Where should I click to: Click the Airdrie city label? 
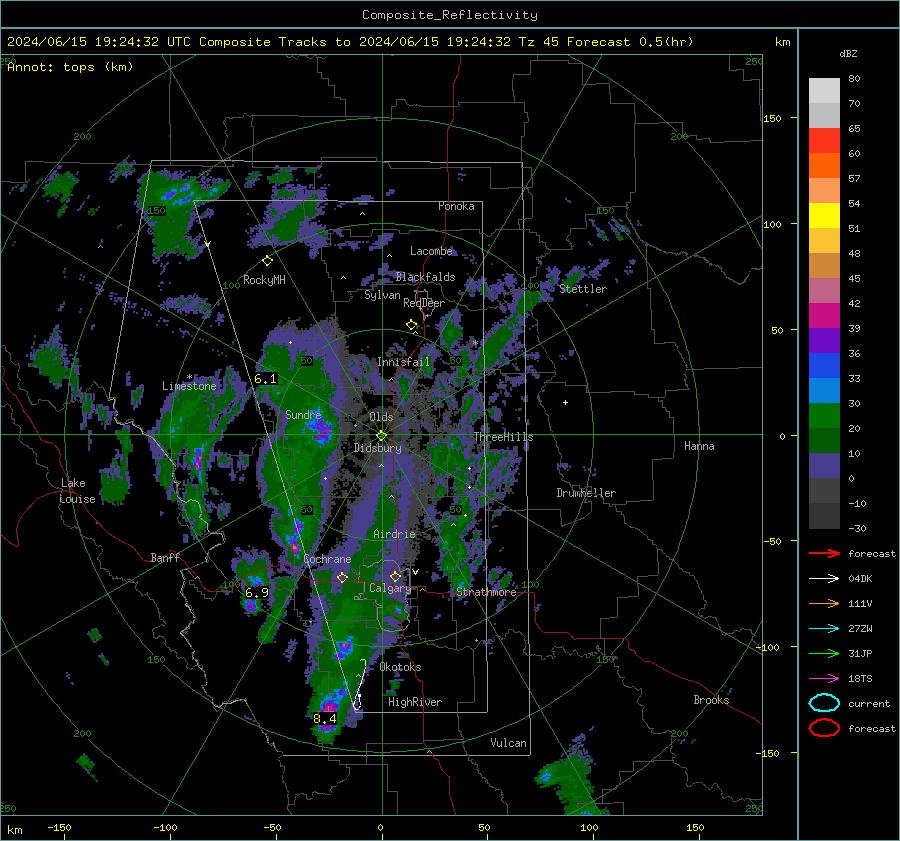click(x=394, y=534)
